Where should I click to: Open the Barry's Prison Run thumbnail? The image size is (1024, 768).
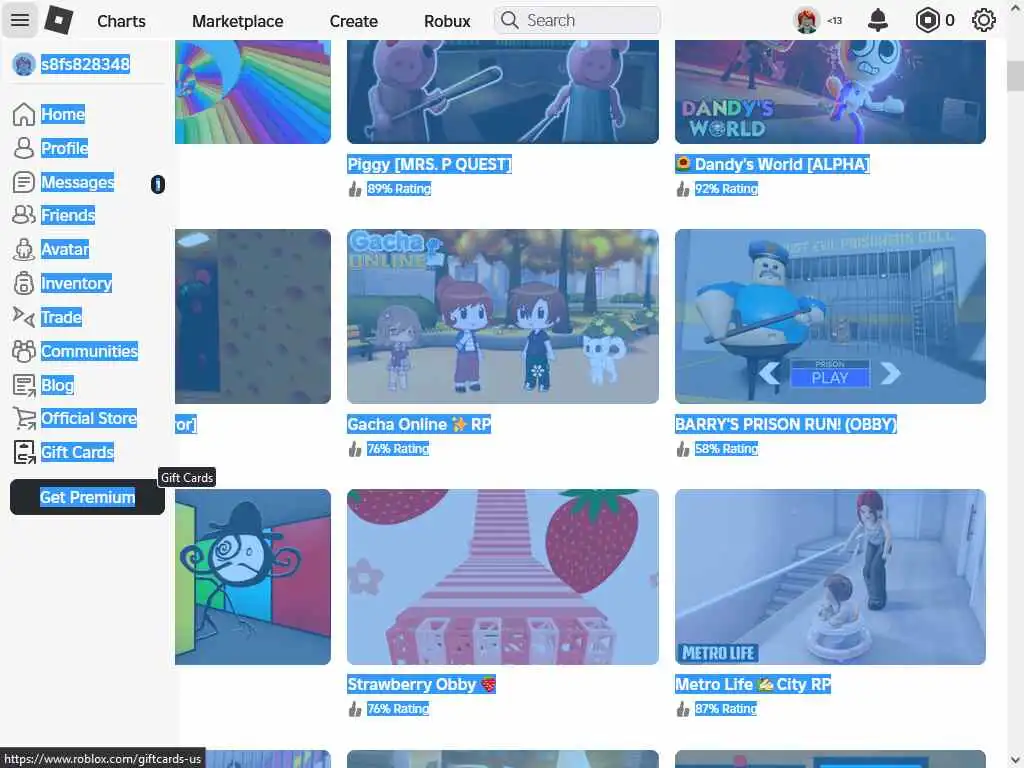pos(830,316)
